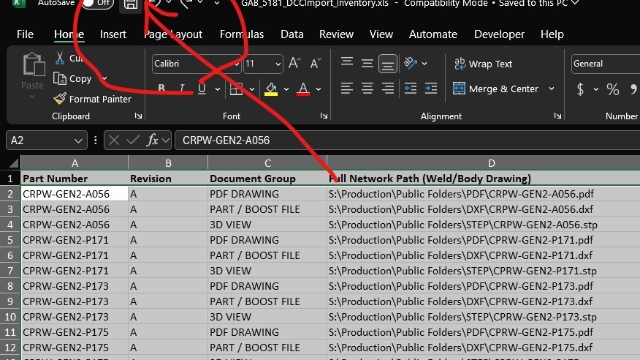This screenshot has width=640, height=360.
Task: Open underline style dropdown arrow
Action: [x=218, y=89]
